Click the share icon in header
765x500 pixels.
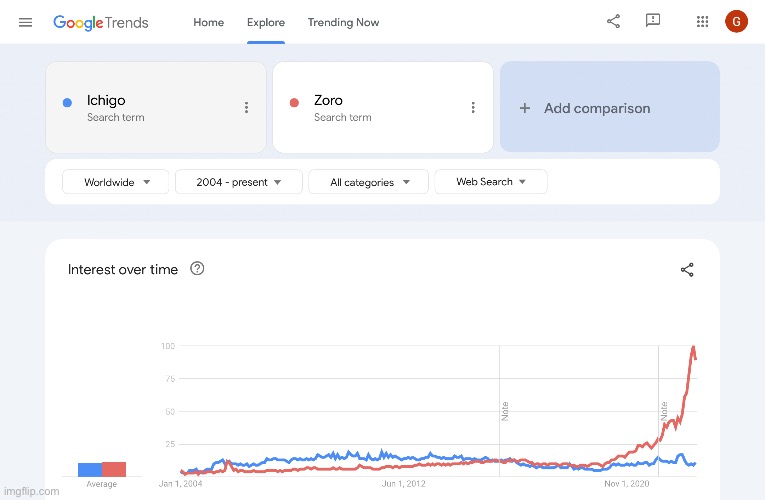613,21
